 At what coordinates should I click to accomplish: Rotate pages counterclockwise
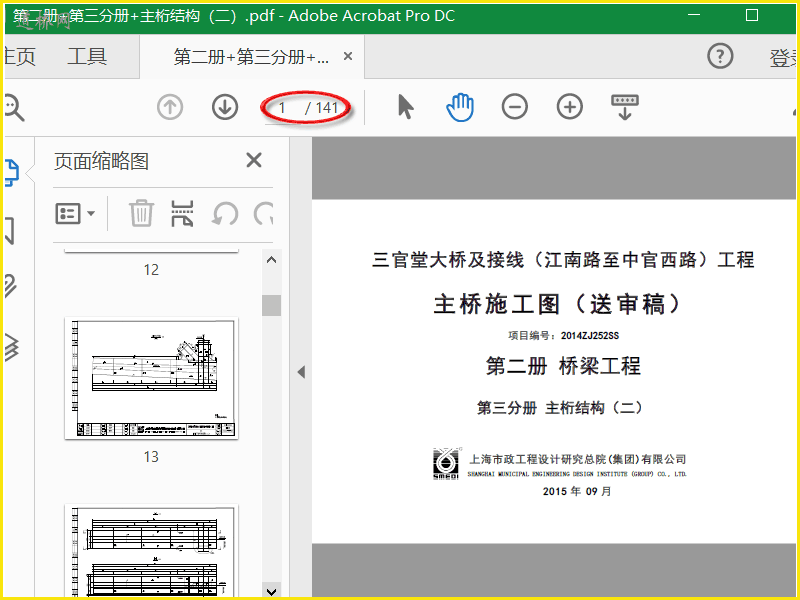point(224,213)
